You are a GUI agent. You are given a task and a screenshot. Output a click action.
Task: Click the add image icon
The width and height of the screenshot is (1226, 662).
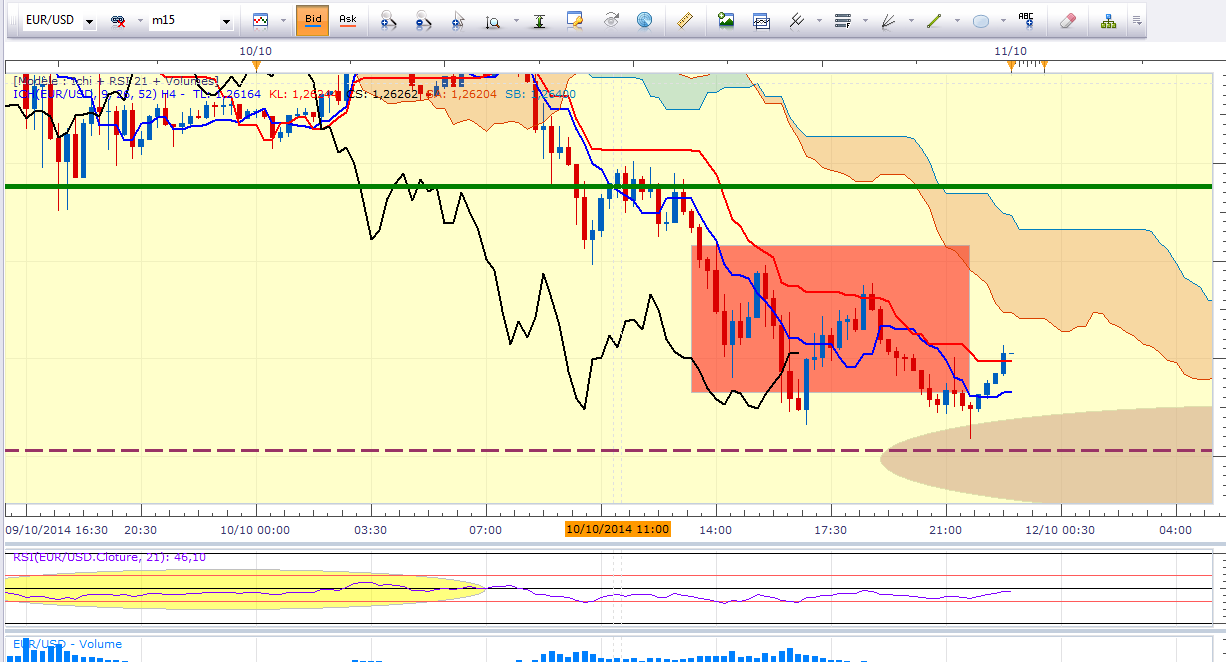[x=726, y=20]
